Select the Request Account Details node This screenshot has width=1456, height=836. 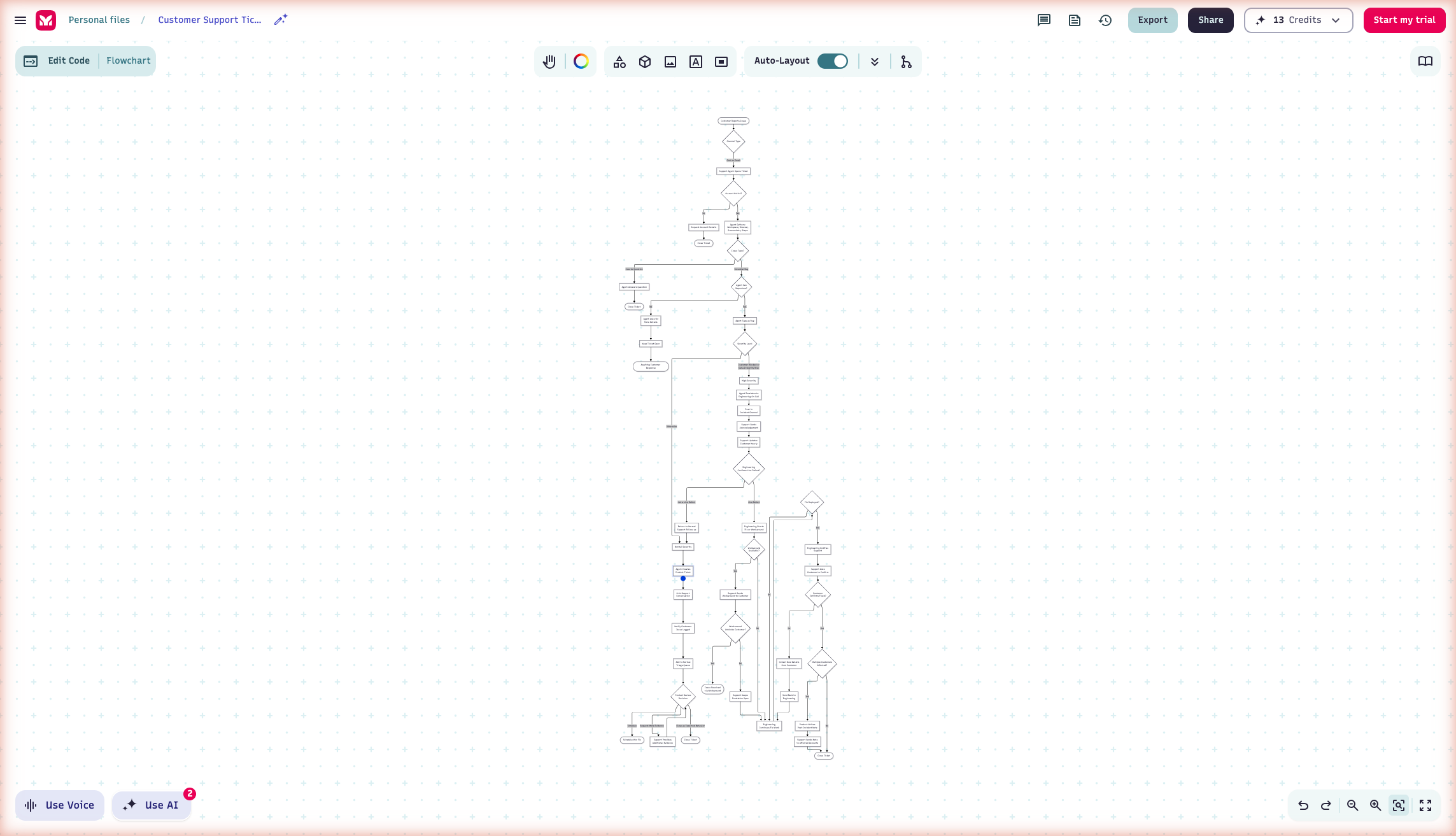pyautogui.click(x=703, y=227)
